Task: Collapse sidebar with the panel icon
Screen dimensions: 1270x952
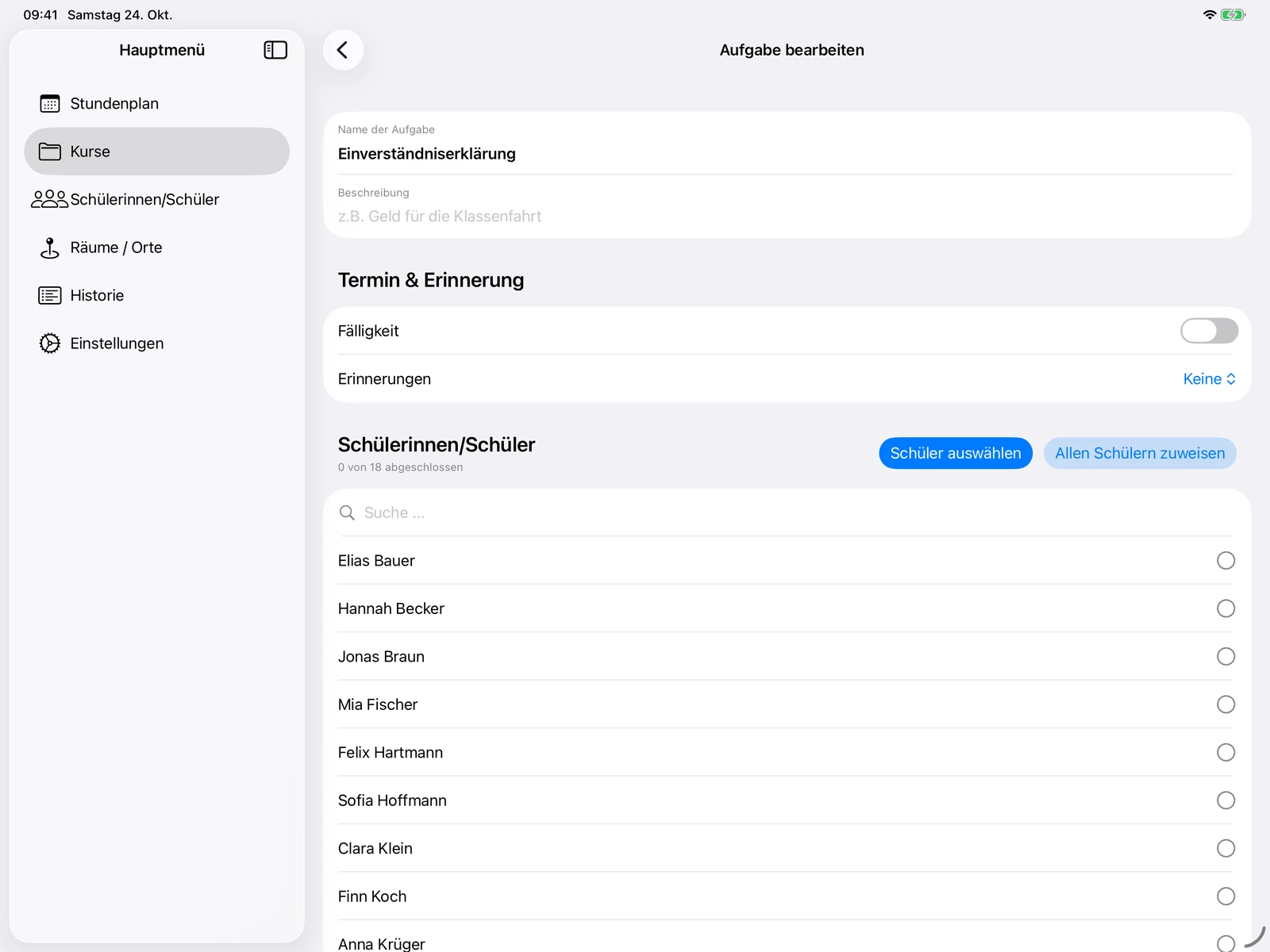Action: tap(275, 50)
